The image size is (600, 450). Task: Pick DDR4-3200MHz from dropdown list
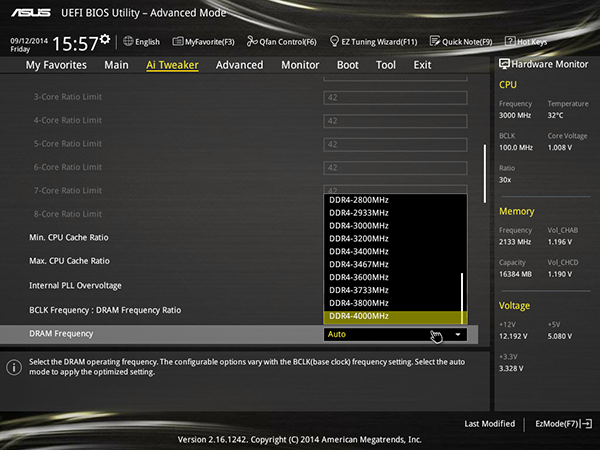[x=393, y=238]
